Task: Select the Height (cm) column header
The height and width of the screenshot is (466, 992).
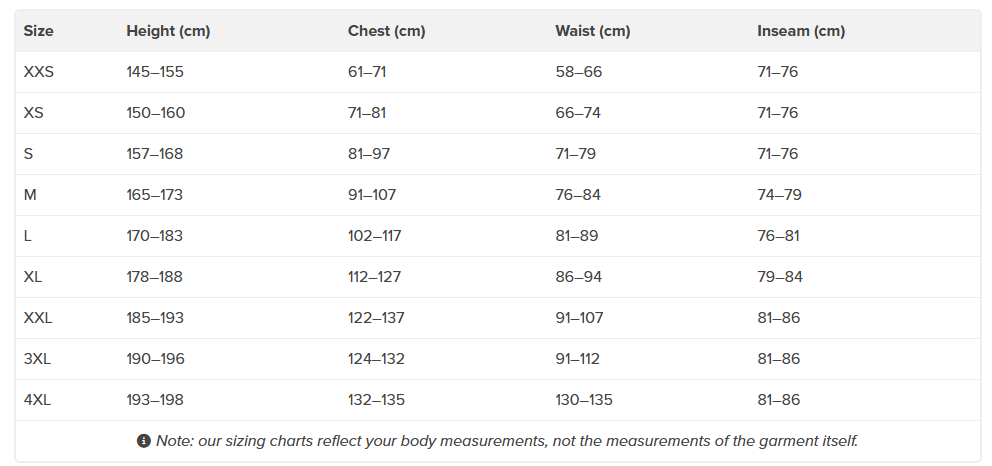Action: (168, 31)
